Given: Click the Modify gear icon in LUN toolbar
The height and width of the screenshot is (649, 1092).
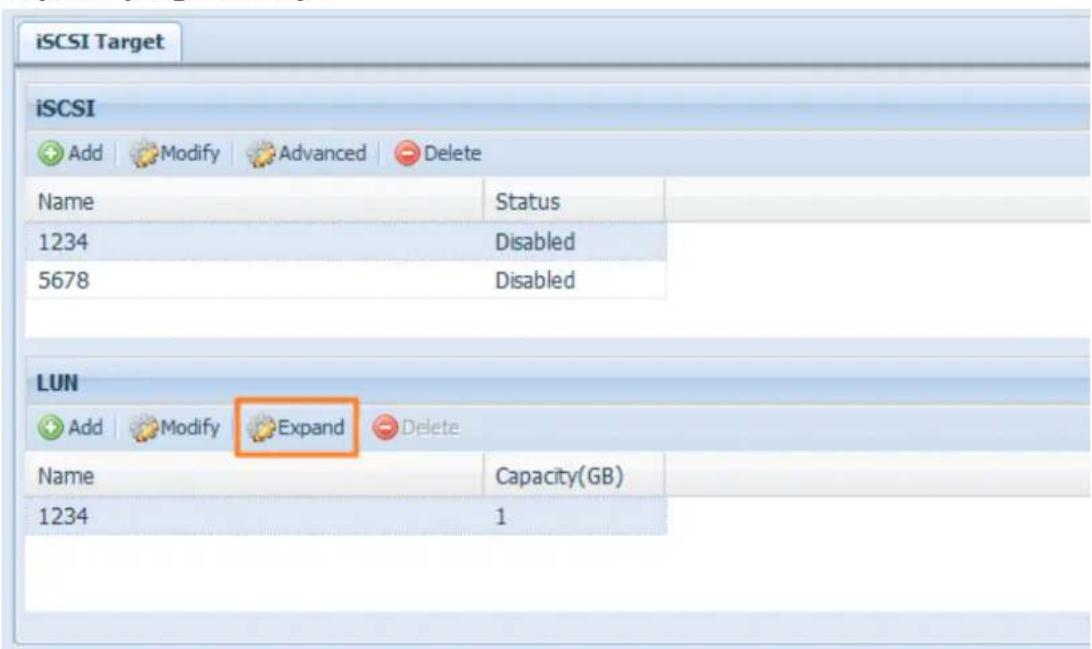Looking at the screenshot, I should tap(144, 428).
